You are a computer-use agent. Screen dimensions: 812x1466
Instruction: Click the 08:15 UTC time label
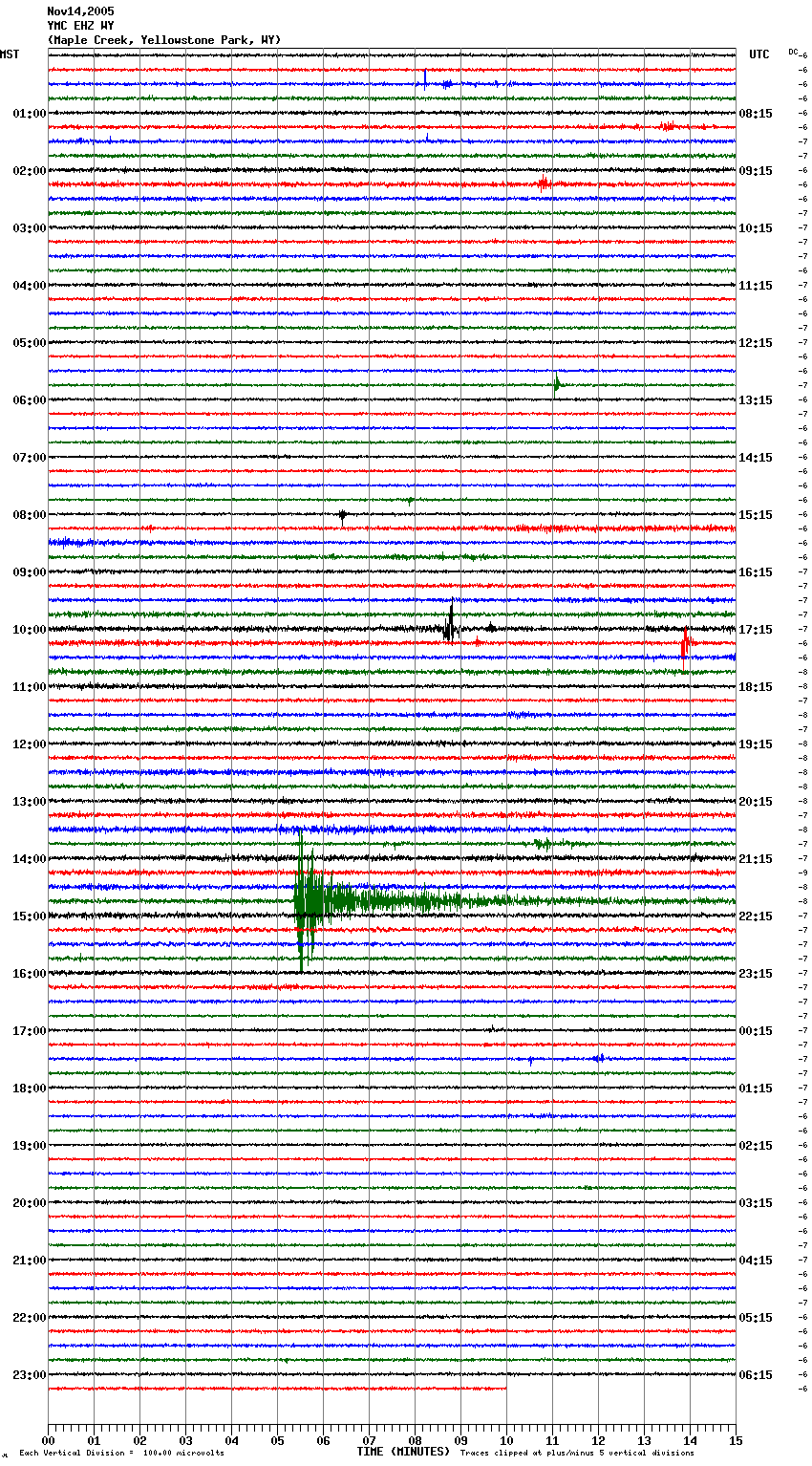(x=756, y=114)
